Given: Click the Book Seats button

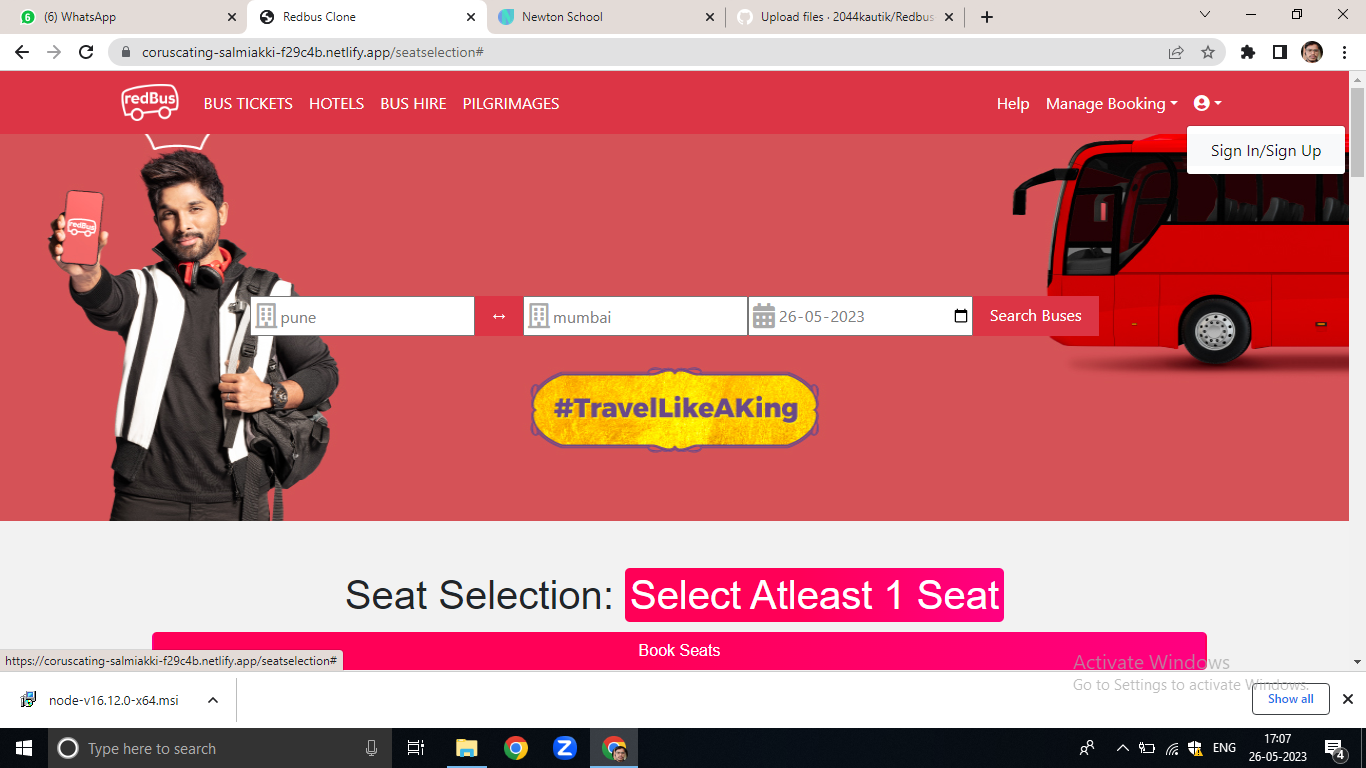Looking at the screenshot, I should (x=679, y=650).
